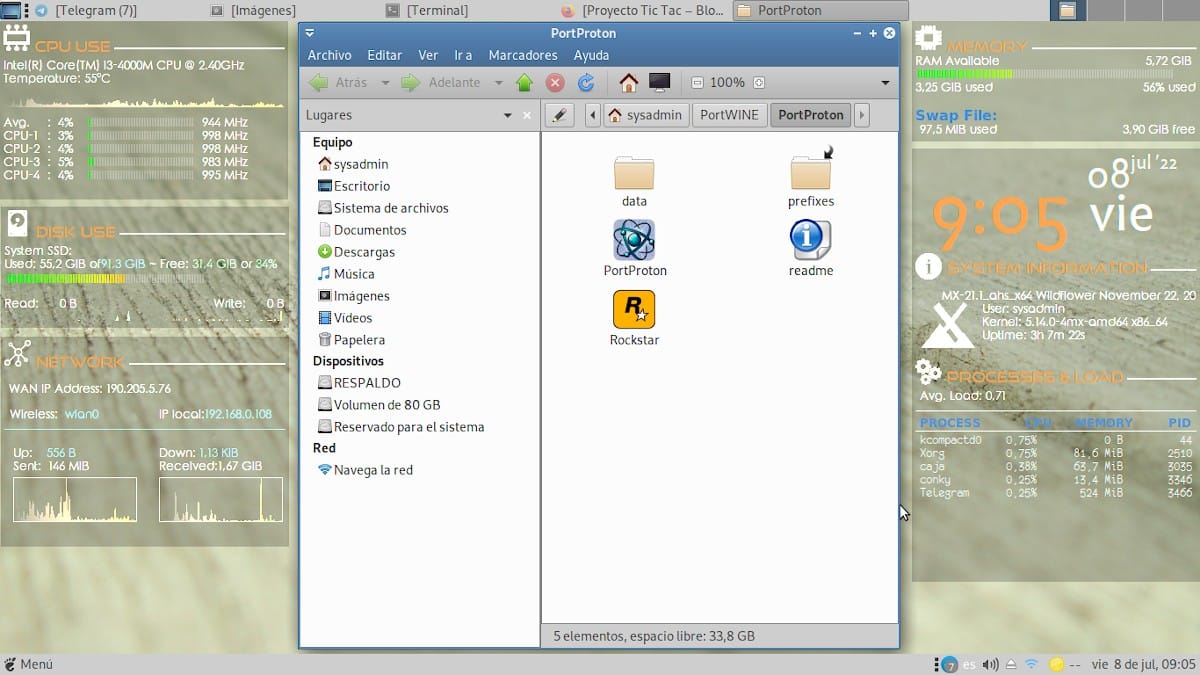Select Descargas in the sidebar
The height and width of the screenshot is (675, 1200).
tap(363, 252)
